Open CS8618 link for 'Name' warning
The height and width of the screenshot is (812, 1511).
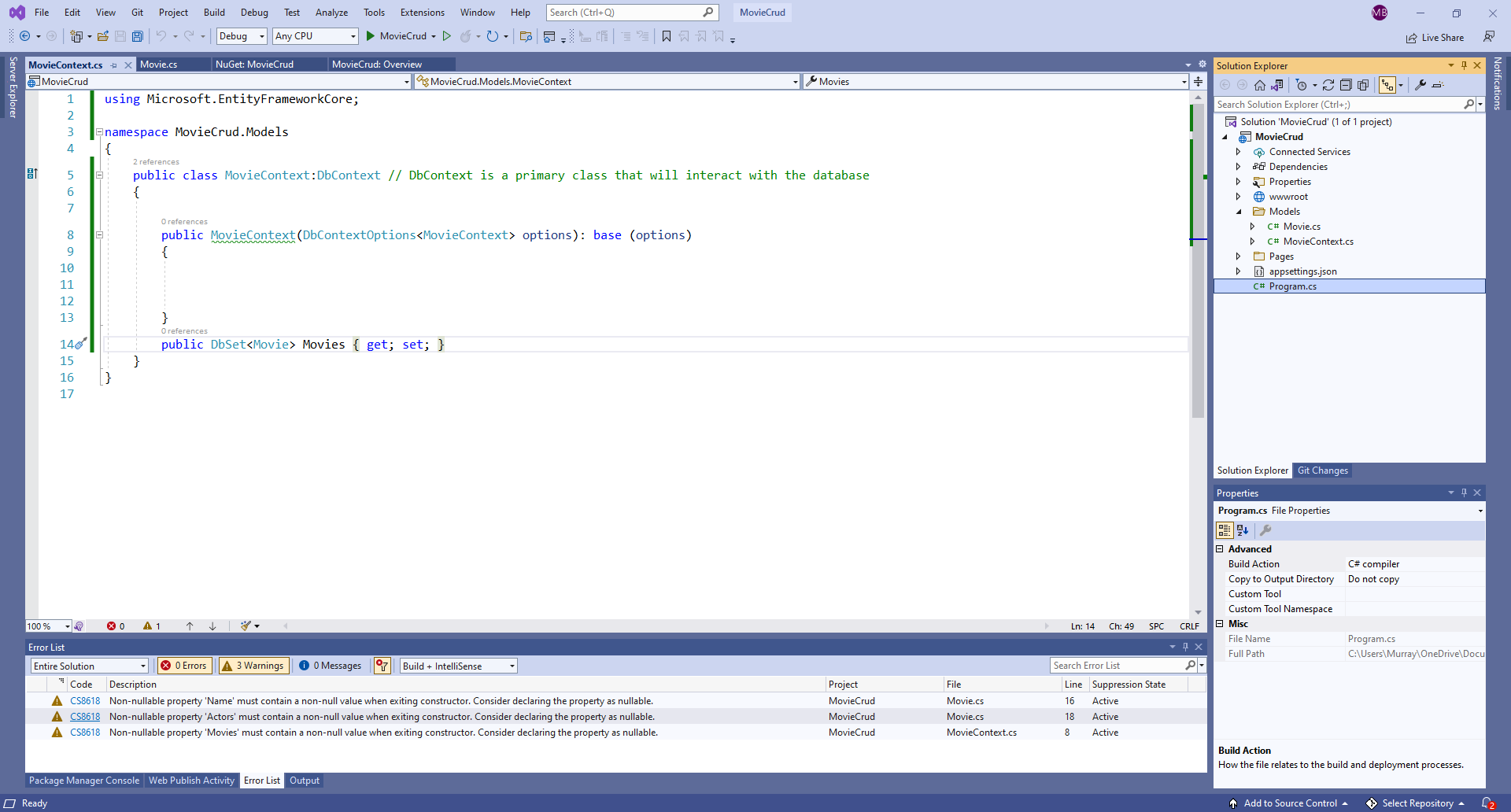pos(85,701)
